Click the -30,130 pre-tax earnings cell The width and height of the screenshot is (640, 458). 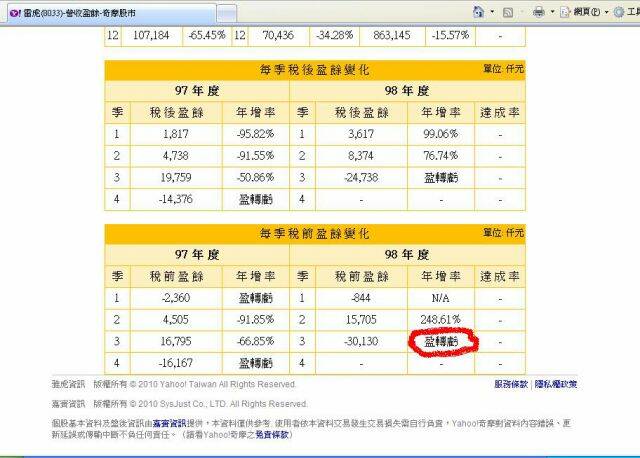[361, 341]
